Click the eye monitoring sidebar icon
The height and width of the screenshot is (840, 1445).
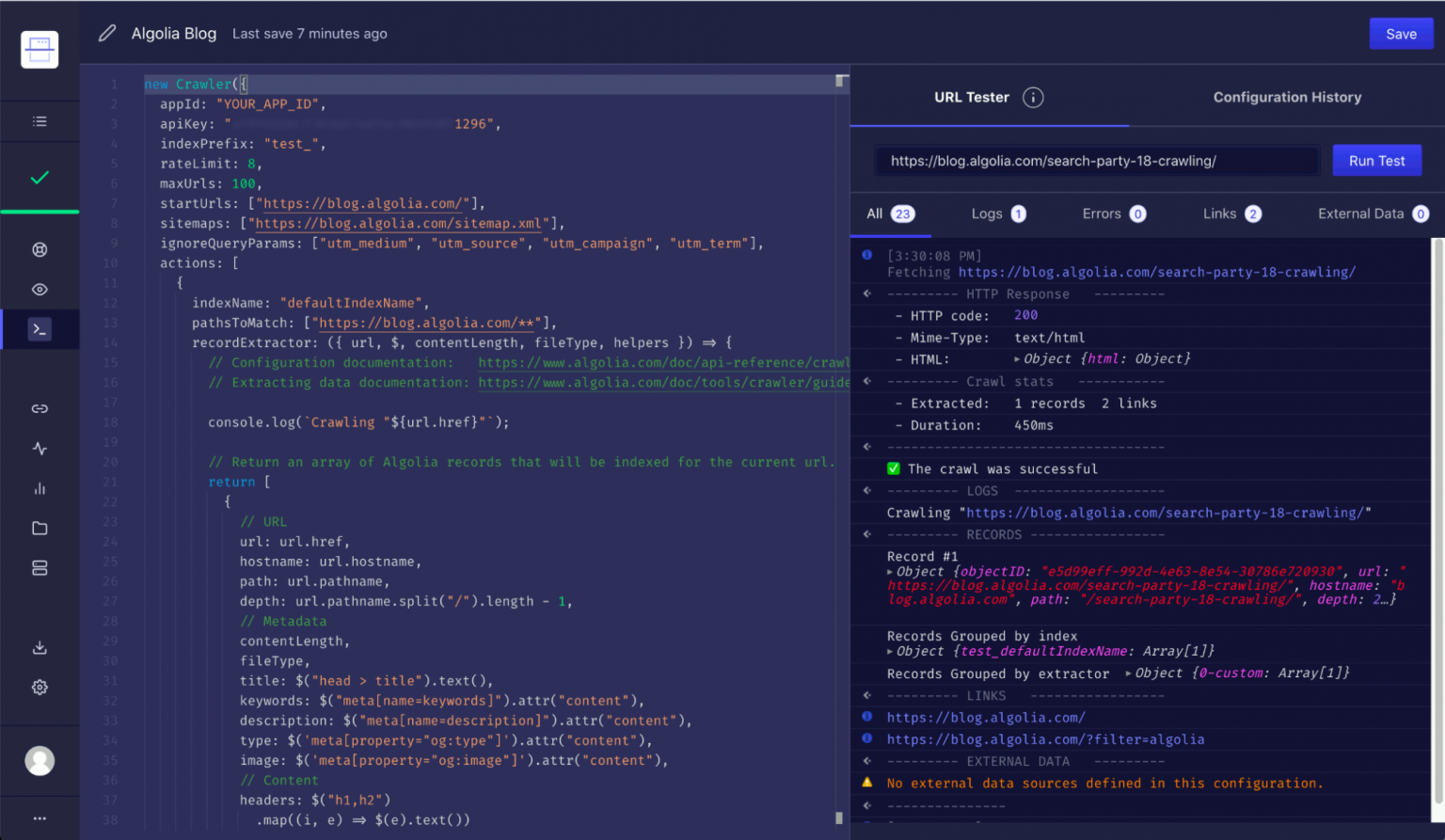coord(40,290)
